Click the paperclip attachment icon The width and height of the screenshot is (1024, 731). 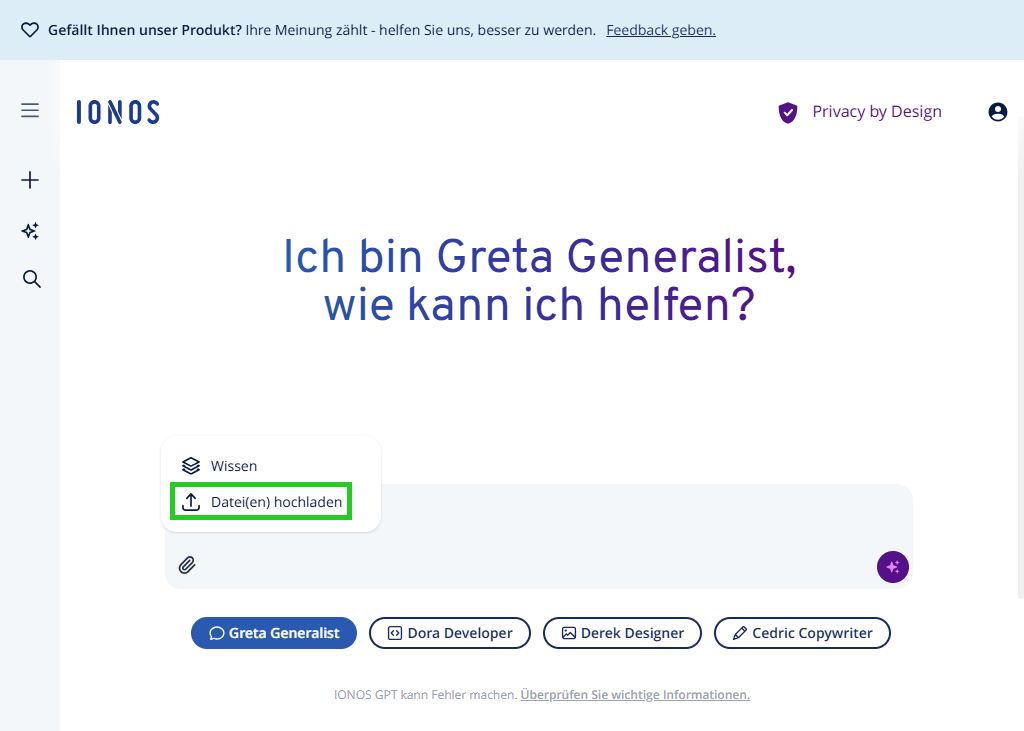(x=187, y=564)
